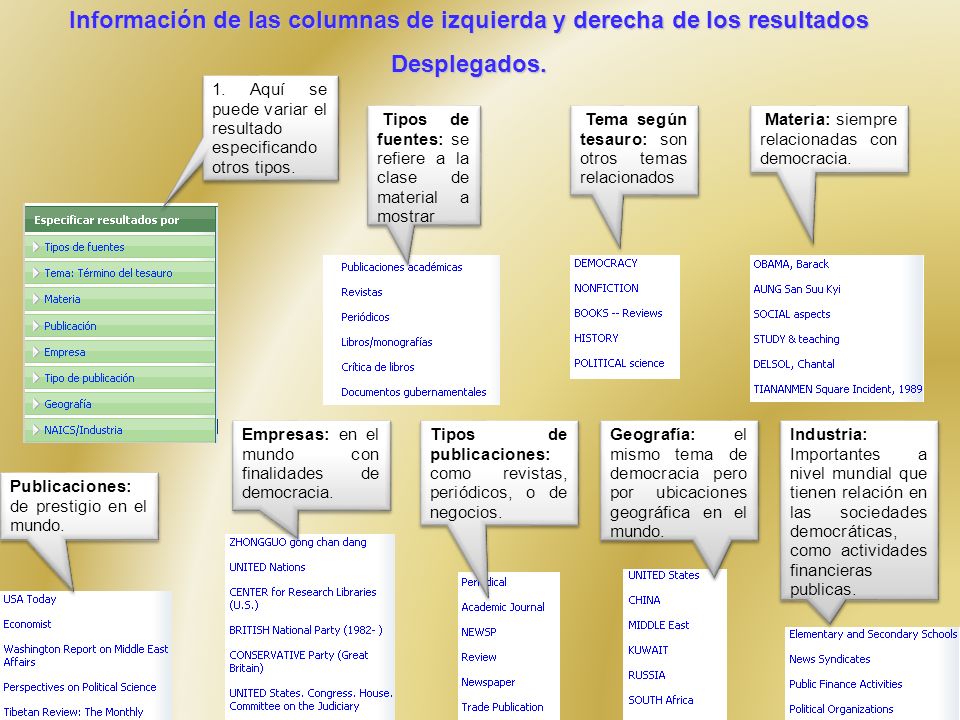
Task: Open the Tipos de fuentes filter label
Action: coord(84,247)
